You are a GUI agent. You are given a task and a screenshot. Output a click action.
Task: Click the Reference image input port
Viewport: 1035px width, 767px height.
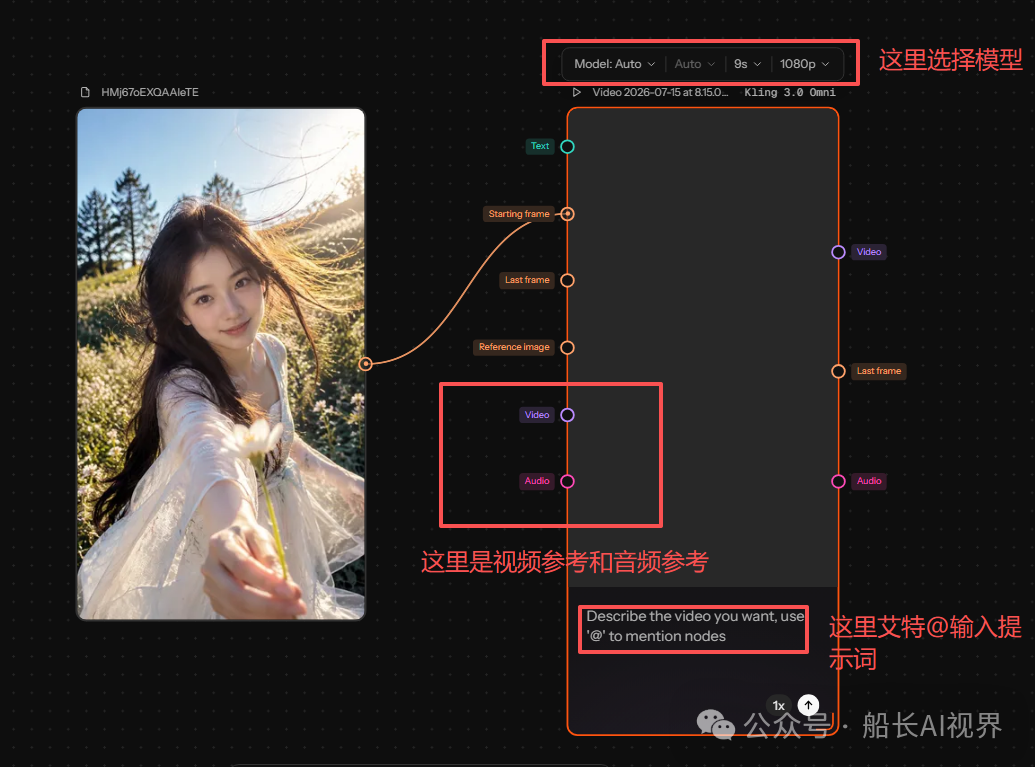[x=567, y=347]
